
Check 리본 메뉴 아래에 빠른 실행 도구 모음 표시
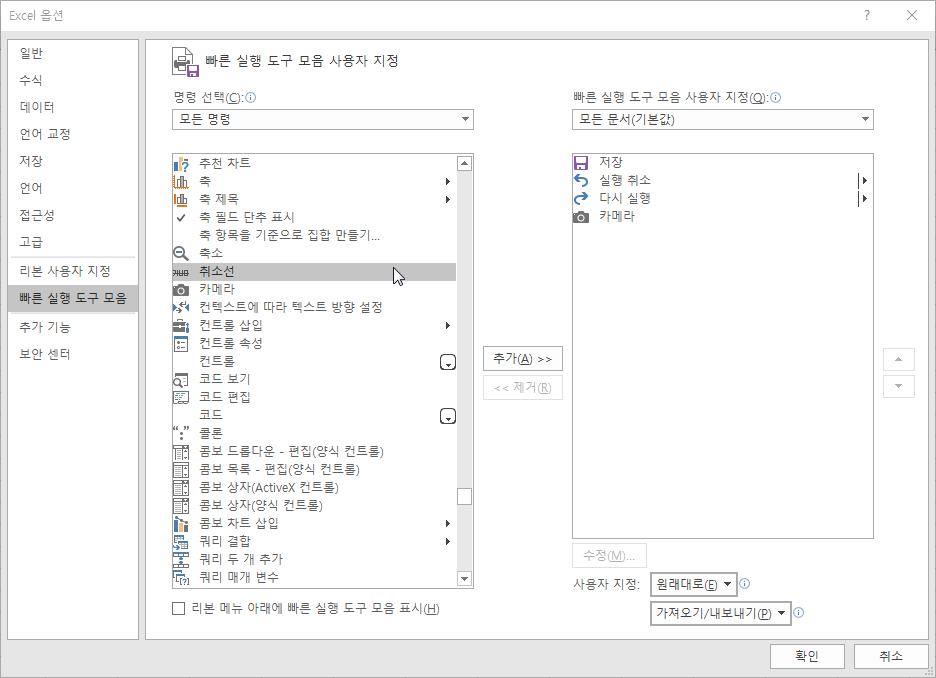tap(178, 609)
